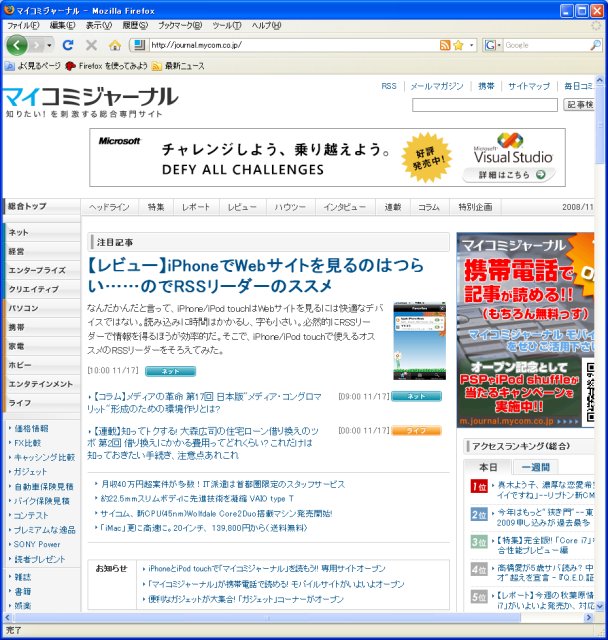
Task: Open the back/forward history dropdown arrow
Action: coord(49,45)
